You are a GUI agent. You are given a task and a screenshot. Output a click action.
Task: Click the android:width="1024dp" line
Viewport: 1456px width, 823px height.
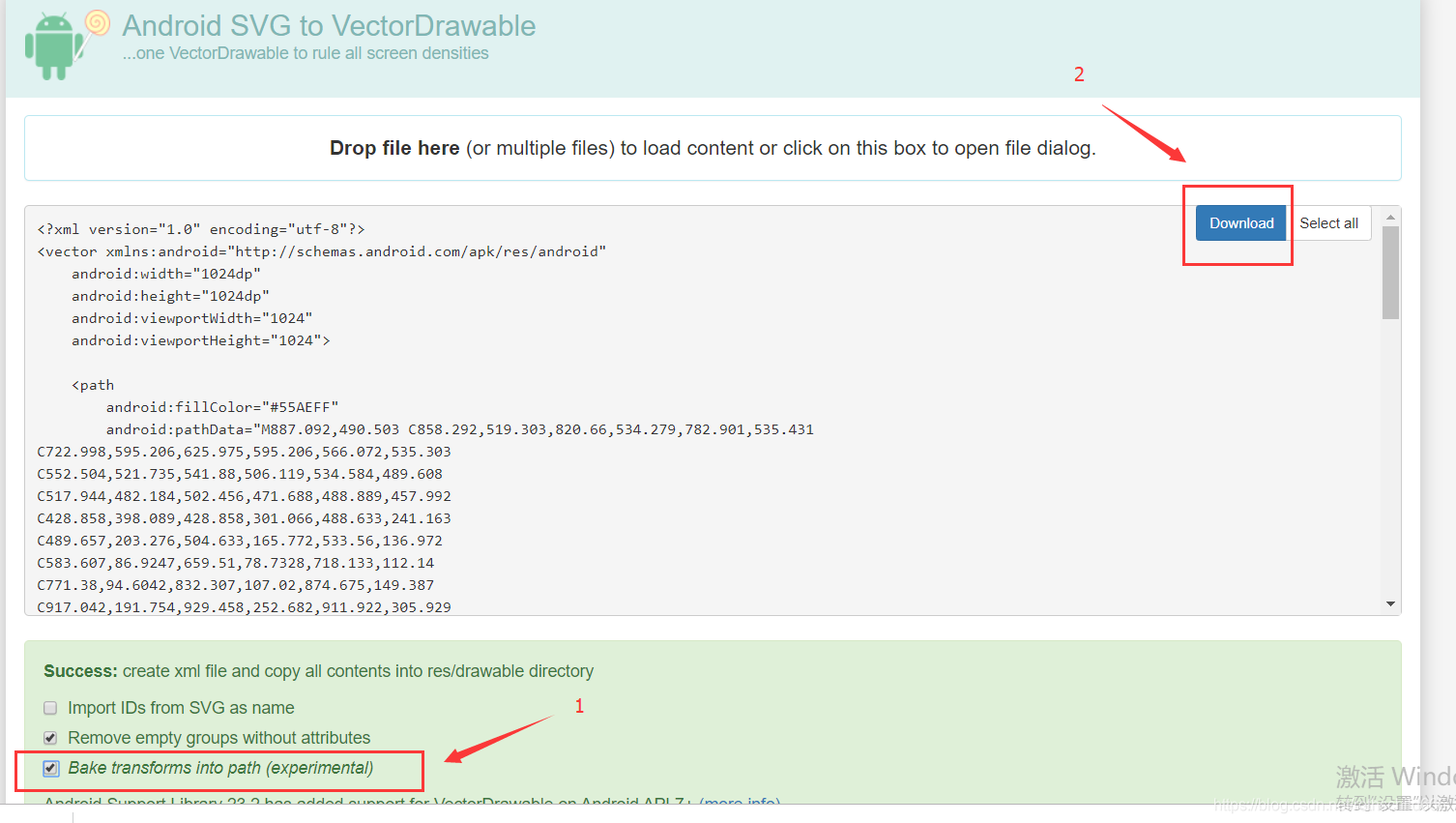pyautogui.click(x=166, y=274)
